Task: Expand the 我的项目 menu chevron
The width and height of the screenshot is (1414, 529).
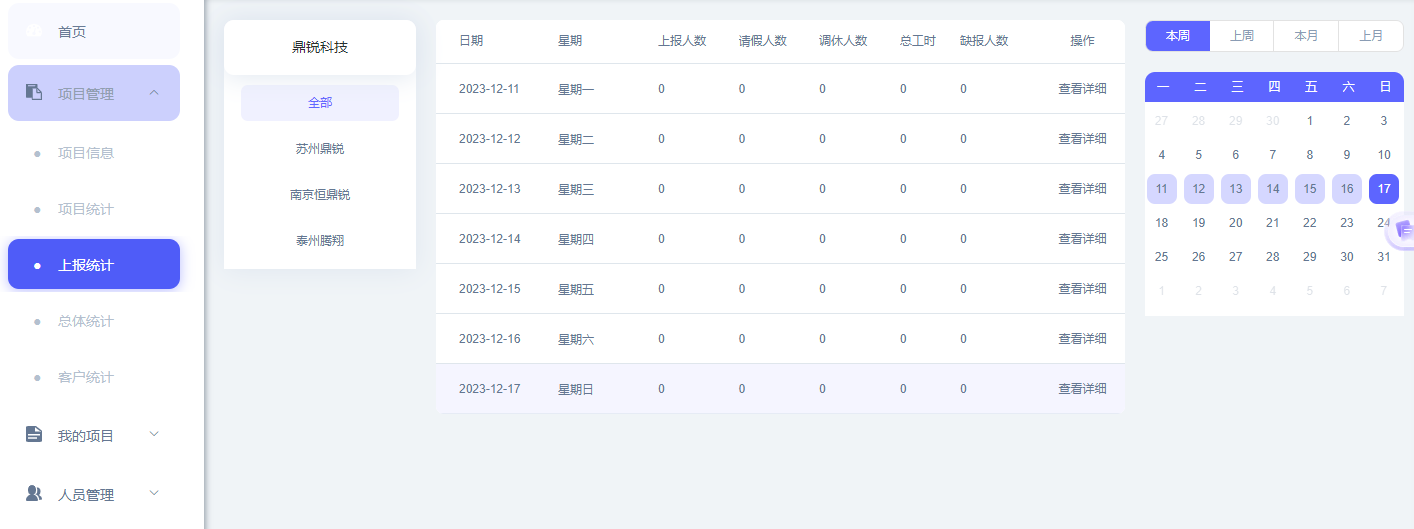Action: pos(154,434)
